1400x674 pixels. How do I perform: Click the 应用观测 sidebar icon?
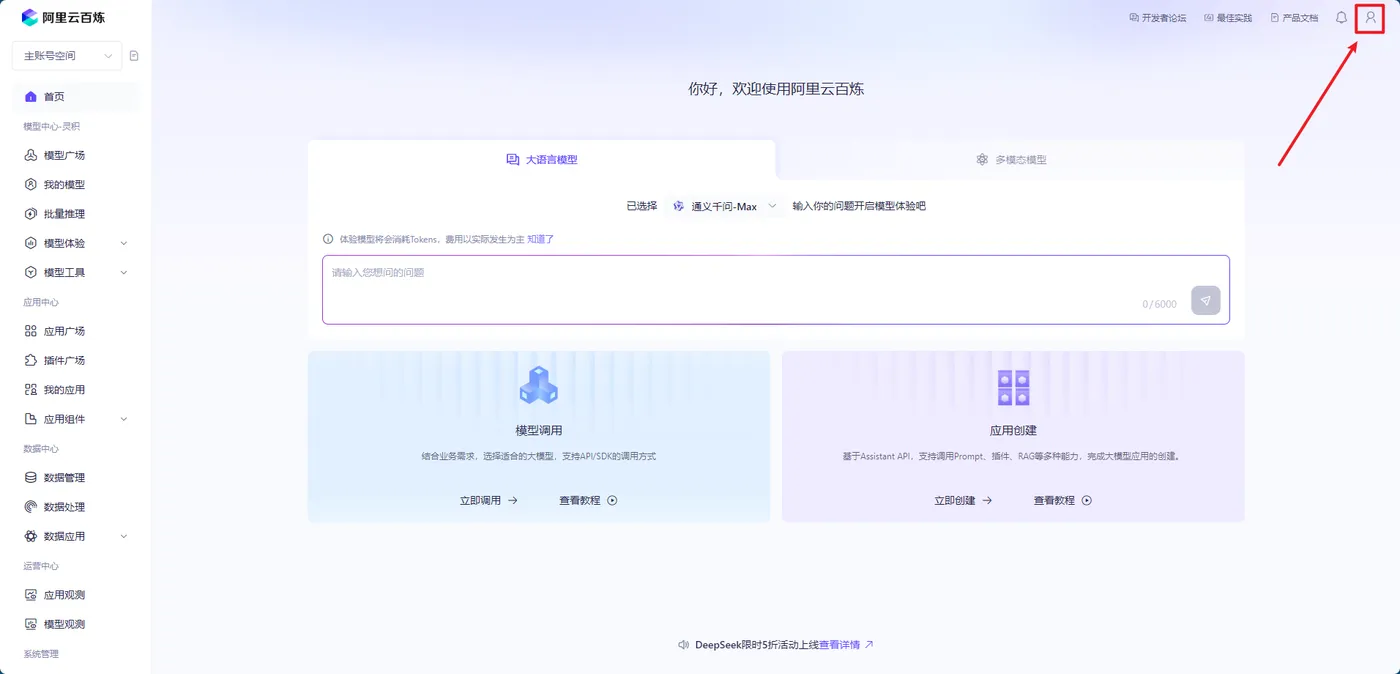pos(30,595)
